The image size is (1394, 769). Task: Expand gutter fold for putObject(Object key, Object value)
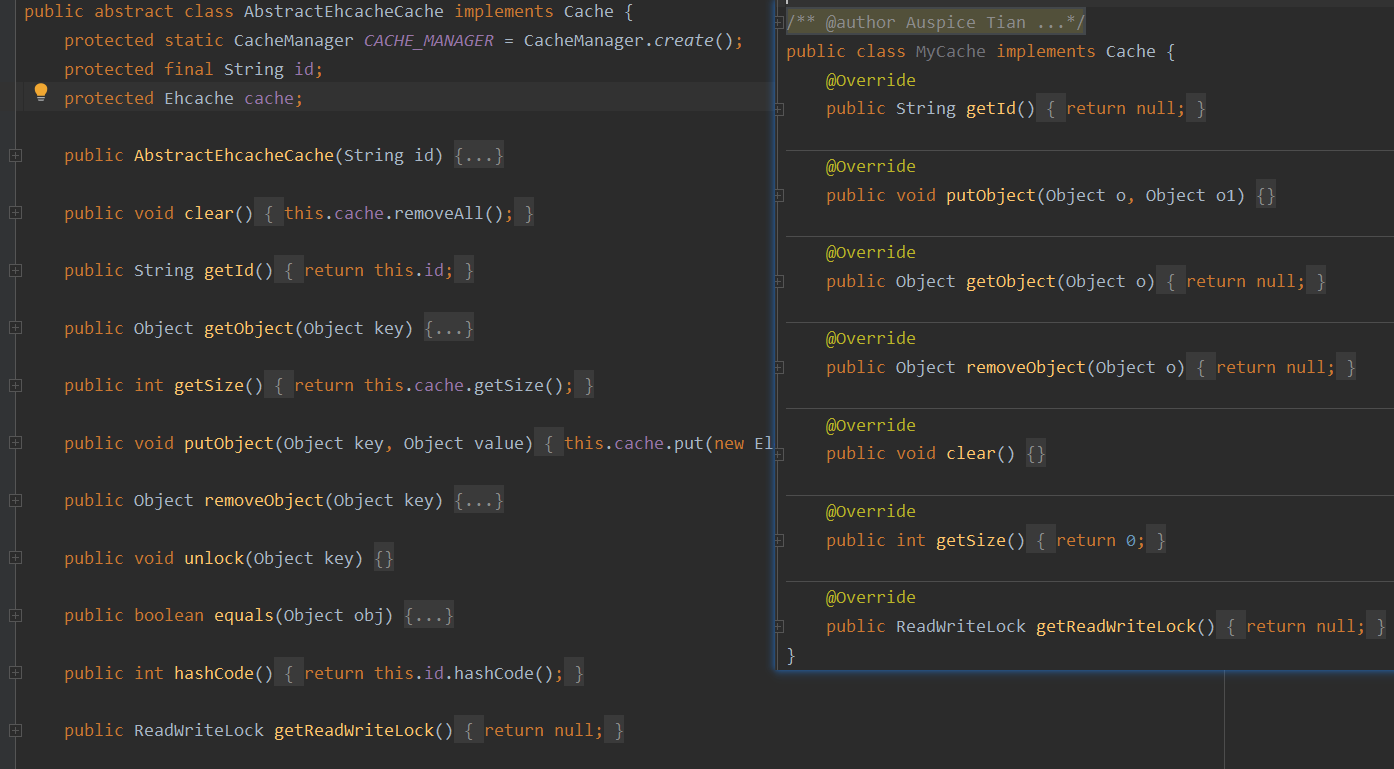pos(15,443)
